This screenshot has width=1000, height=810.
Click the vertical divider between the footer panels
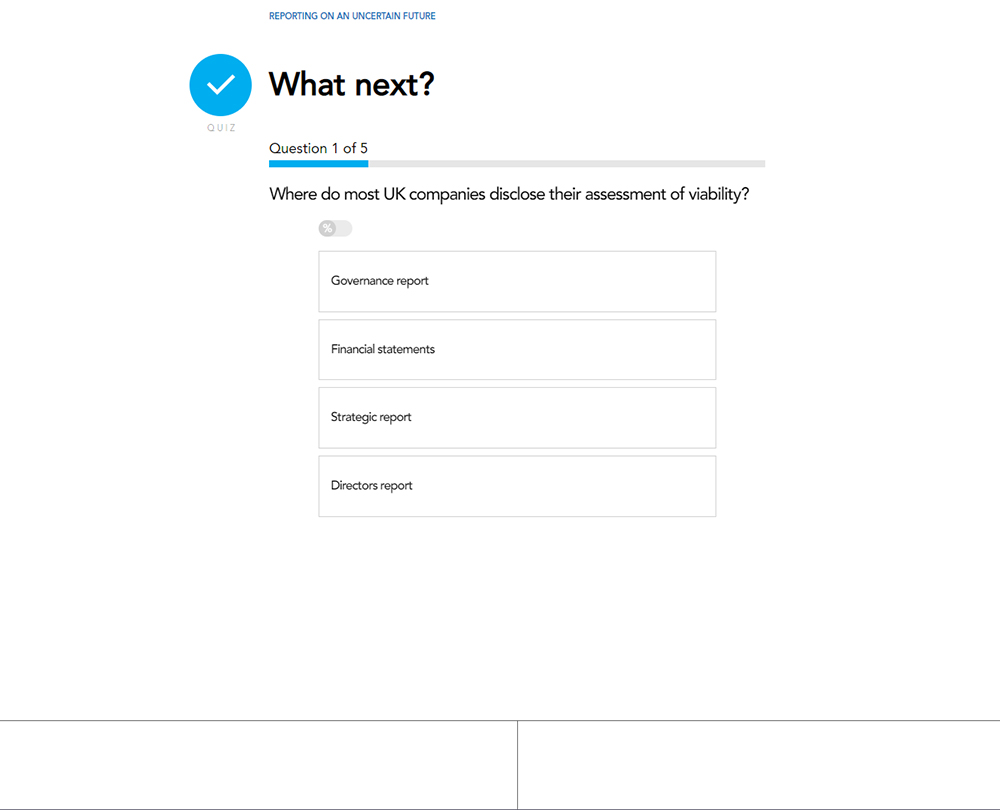(517, 765)
